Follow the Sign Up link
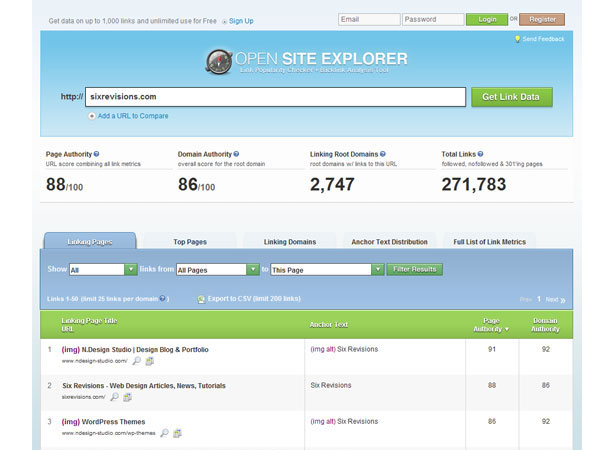Image resolution: width=615 pixels, height=450 pixels. (241, 21)
